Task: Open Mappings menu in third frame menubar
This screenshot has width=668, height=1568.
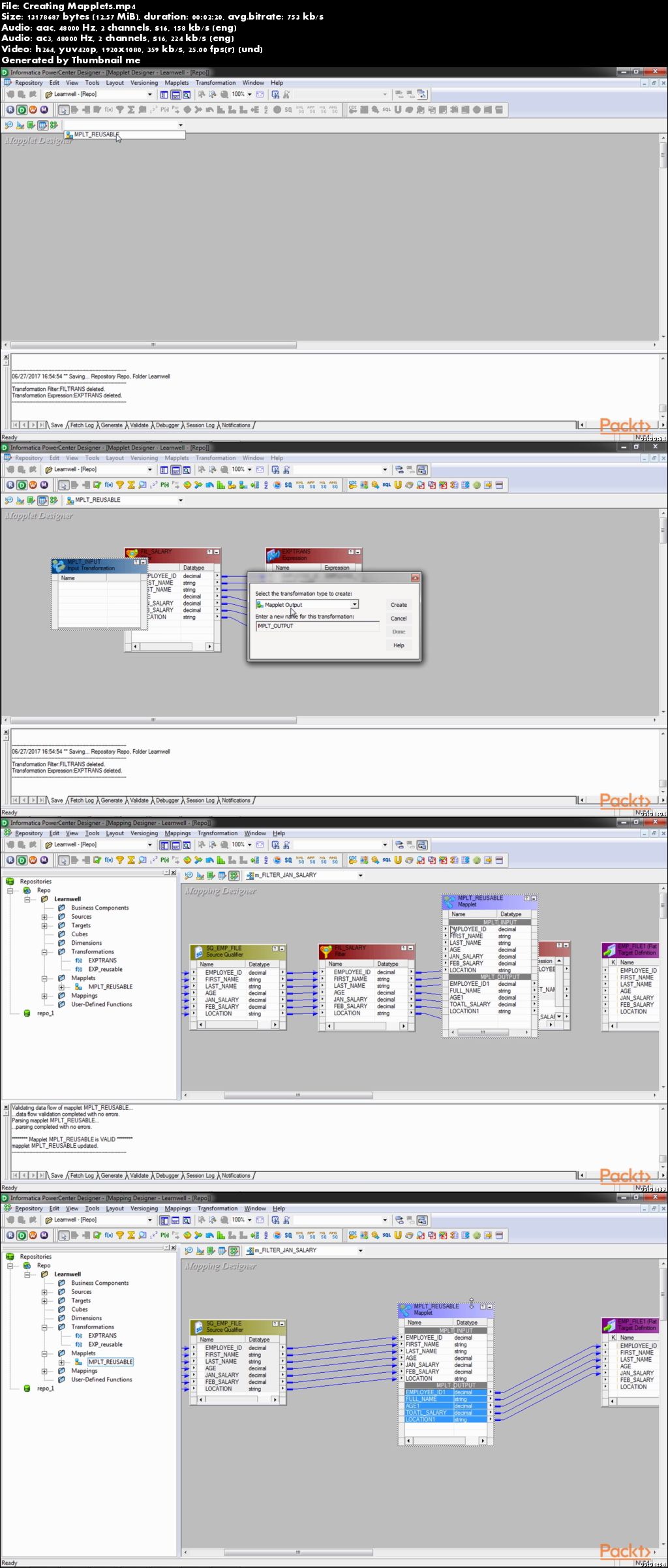Action: coord(177,833)
